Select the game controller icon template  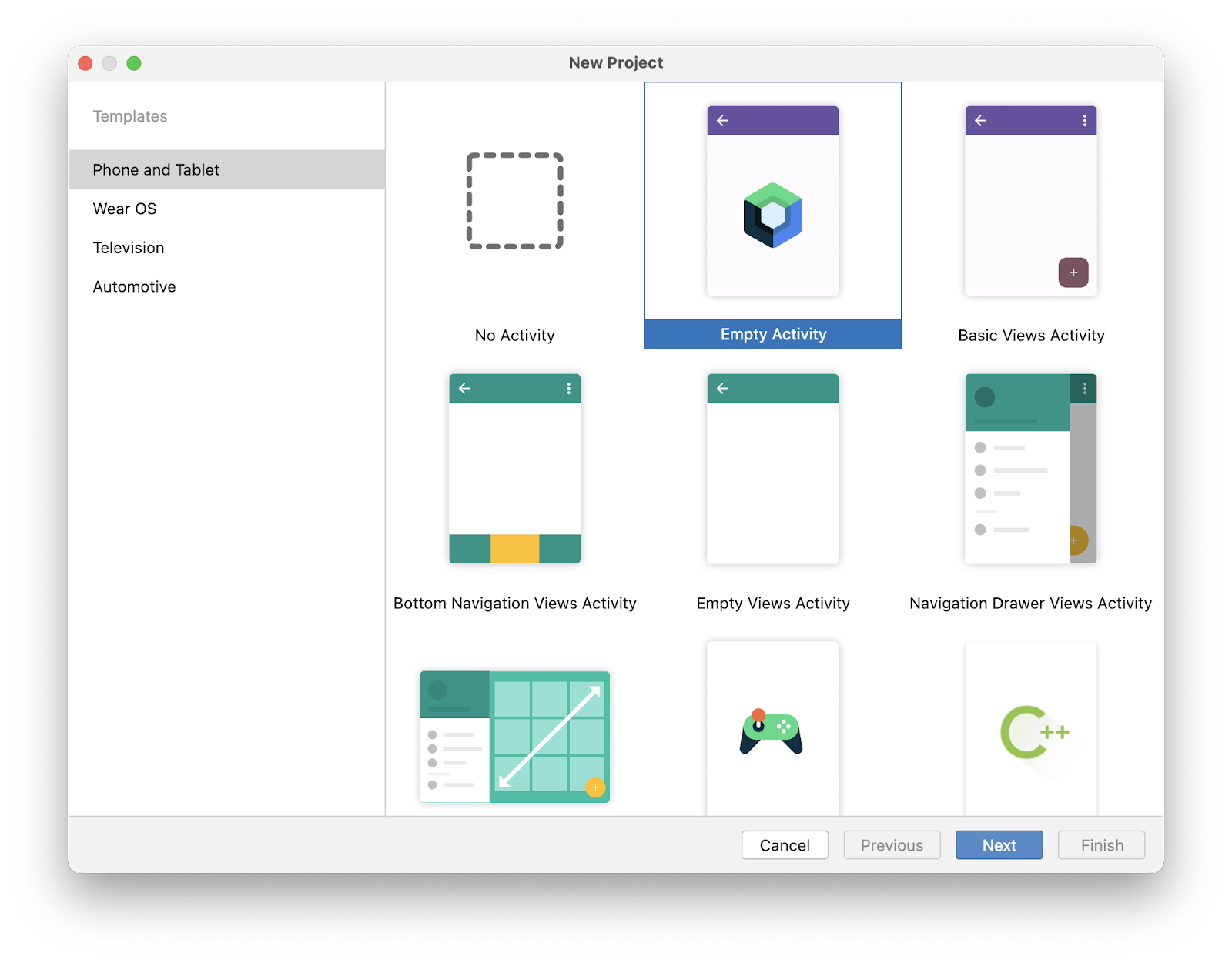[772, 731]
